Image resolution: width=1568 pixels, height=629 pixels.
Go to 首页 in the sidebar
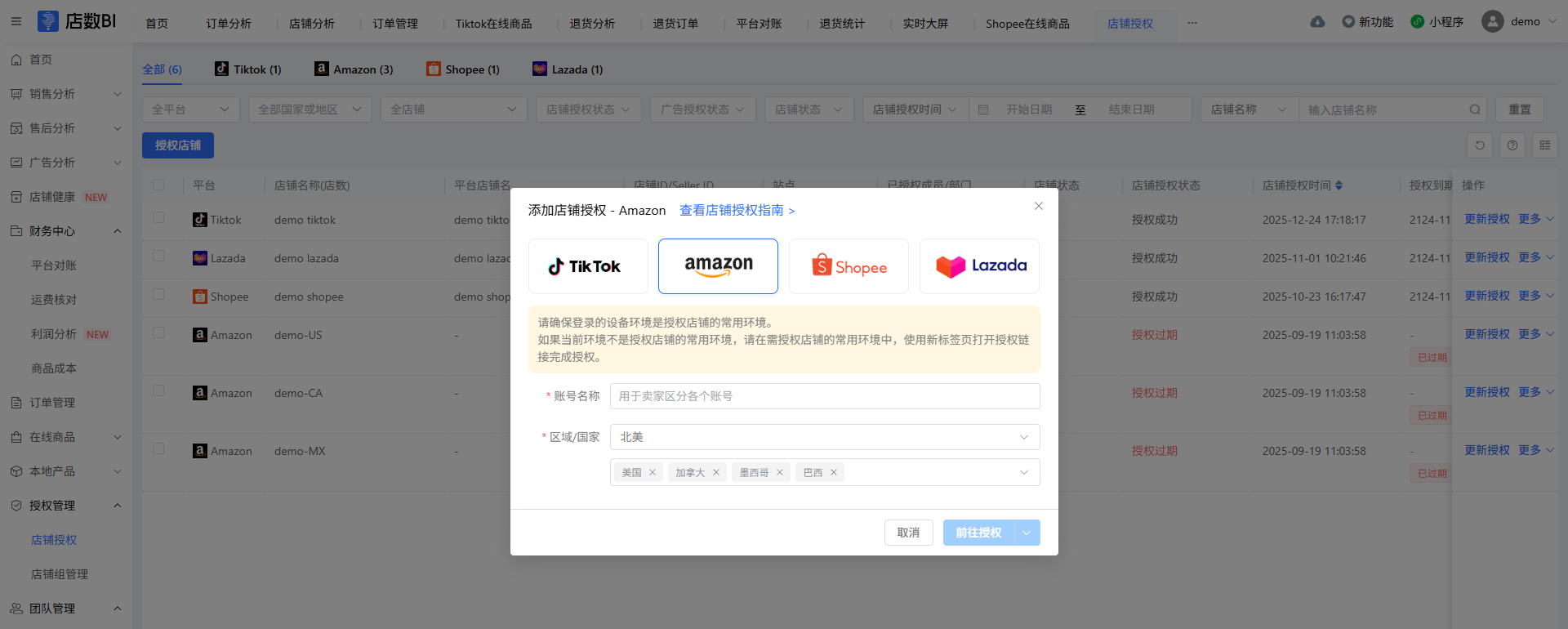pos(41,60)
